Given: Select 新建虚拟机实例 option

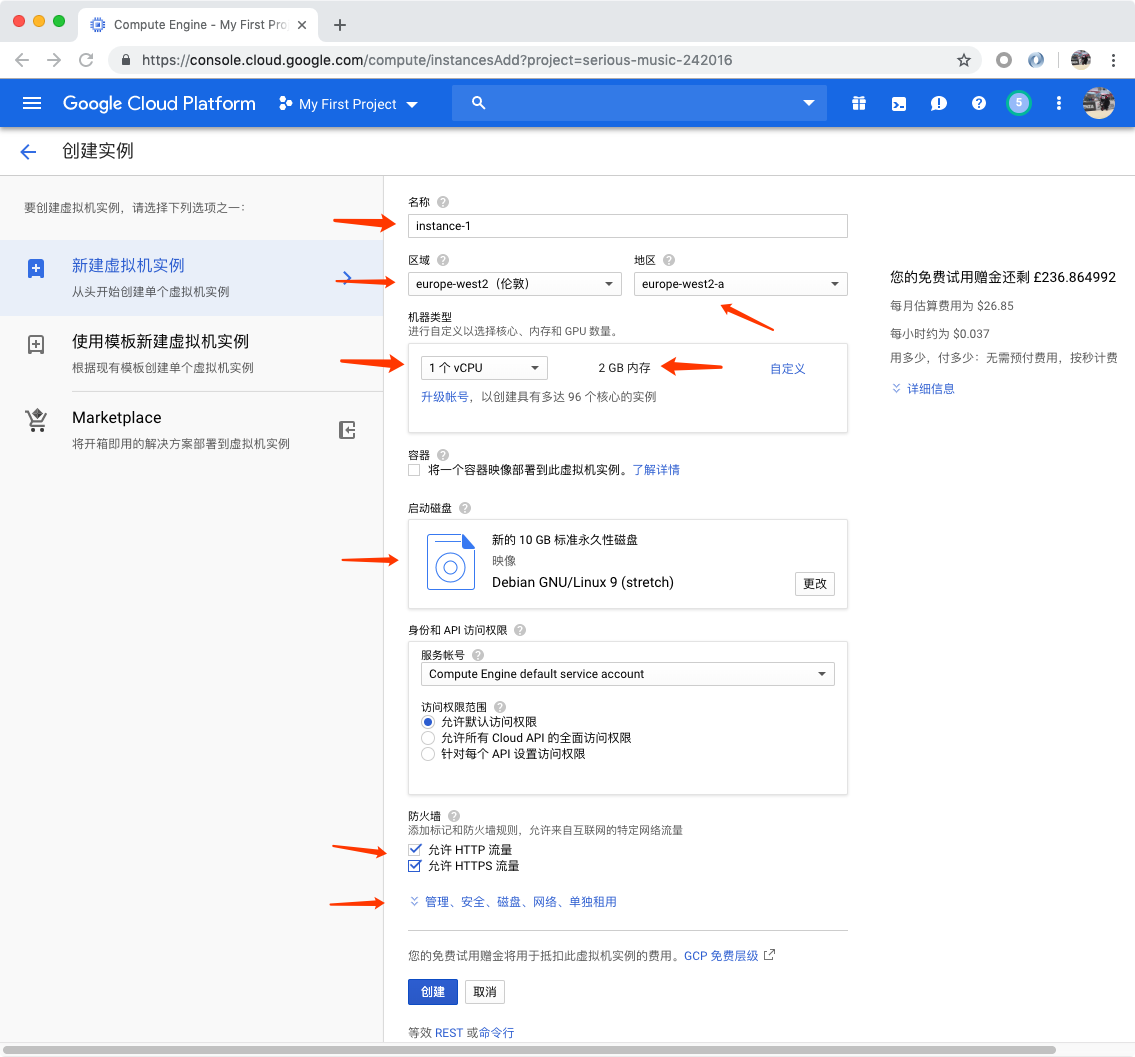Looking at the screenshot, I should pyautogui.click(x=191, y=277).
